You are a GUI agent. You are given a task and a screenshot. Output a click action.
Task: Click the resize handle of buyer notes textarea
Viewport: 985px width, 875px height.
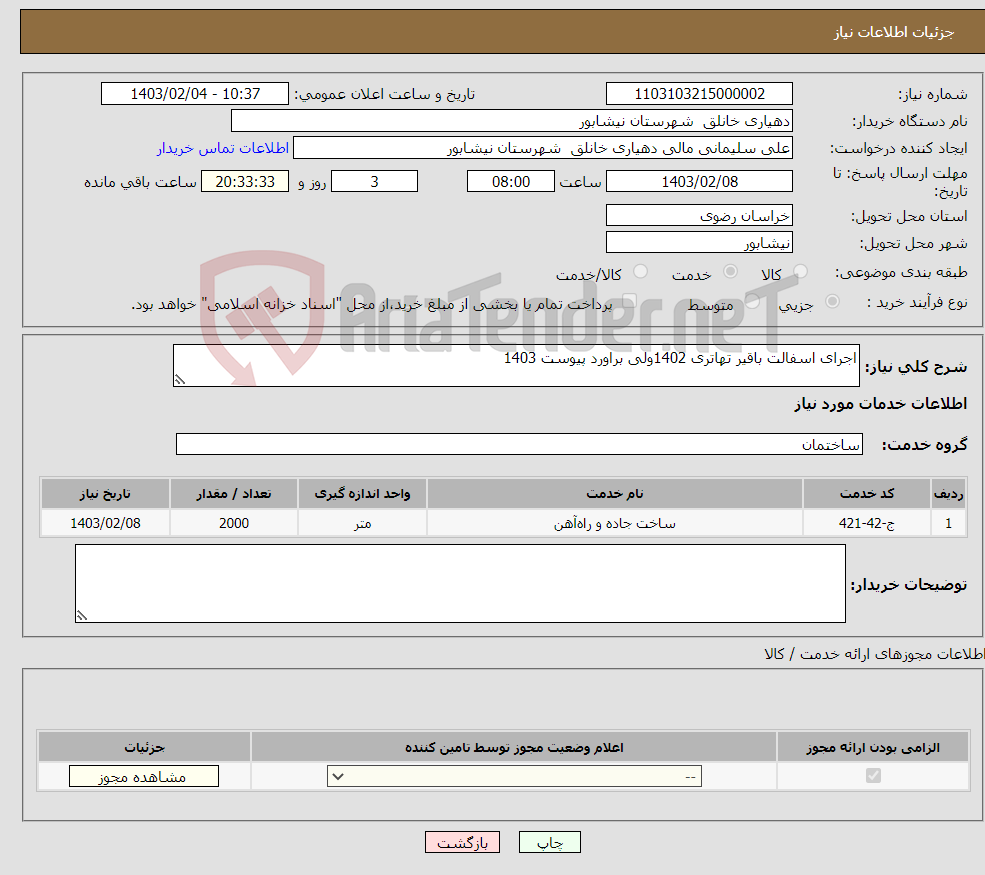click(x=82, y=616)
